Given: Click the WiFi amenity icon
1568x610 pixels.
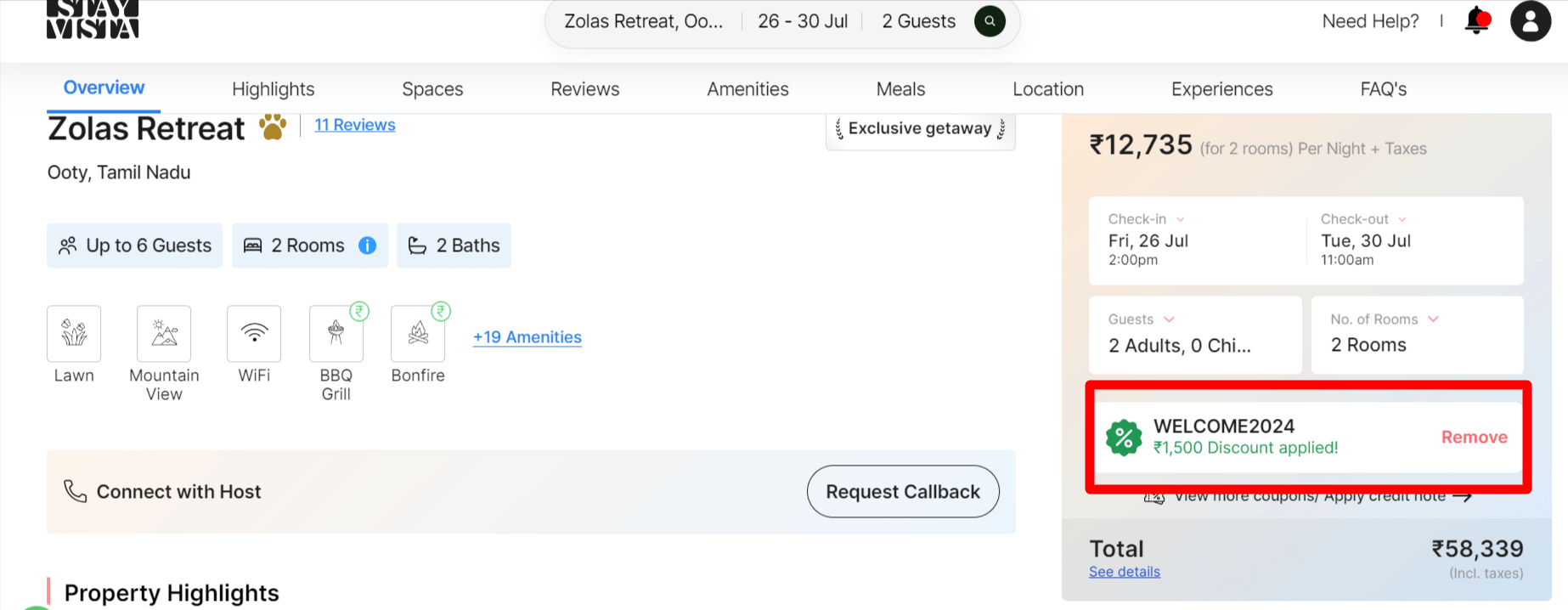Looking at the screenshot, I should 254,334.
